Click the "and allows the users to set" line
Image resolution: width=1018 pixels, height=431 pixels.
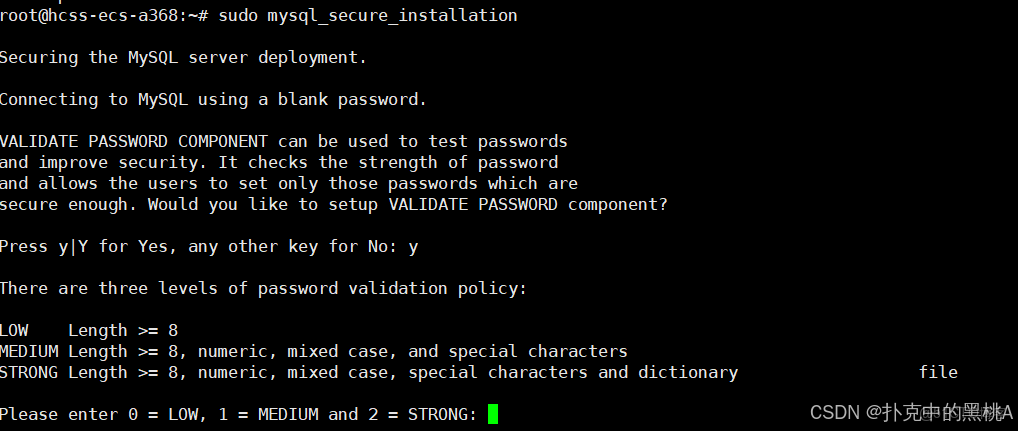tap(288, 184)
